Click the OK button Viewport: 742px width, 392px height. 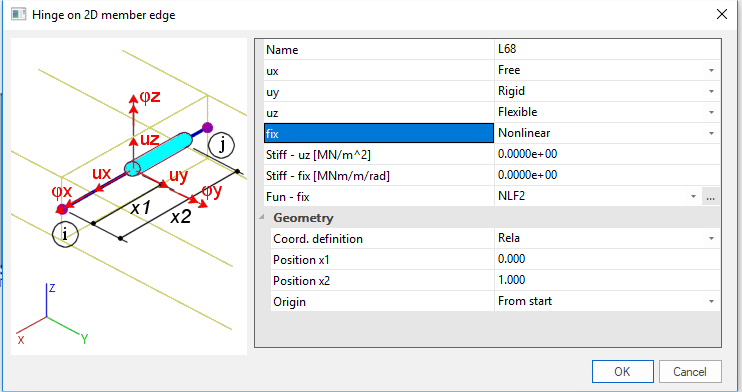[x=622, y=372]
